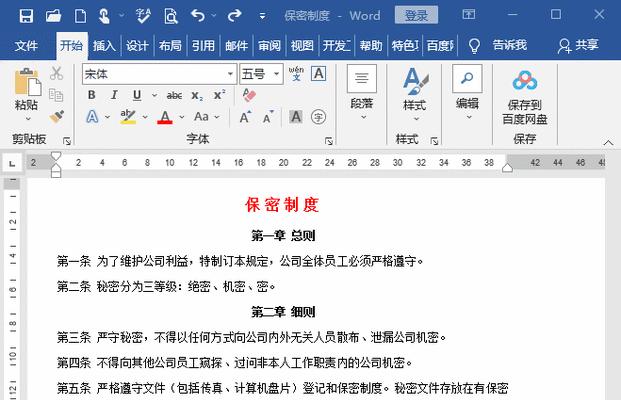Click the enclosed character 字 icon
Screen dimensions: 621x400
[x=318, y=117]
